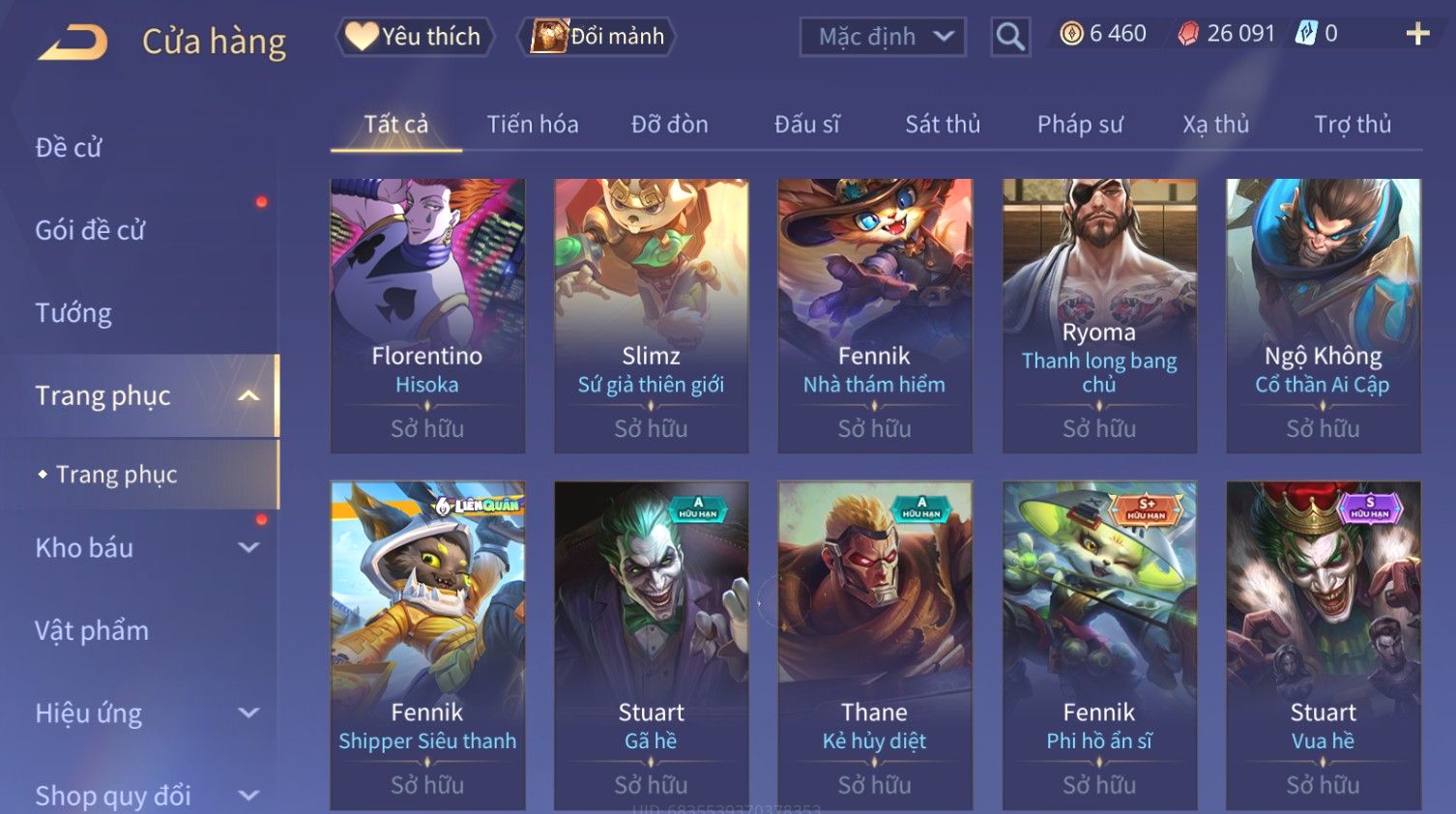Tap the plus icon to add currency
1456x814 pixels.
[1417, 34]
